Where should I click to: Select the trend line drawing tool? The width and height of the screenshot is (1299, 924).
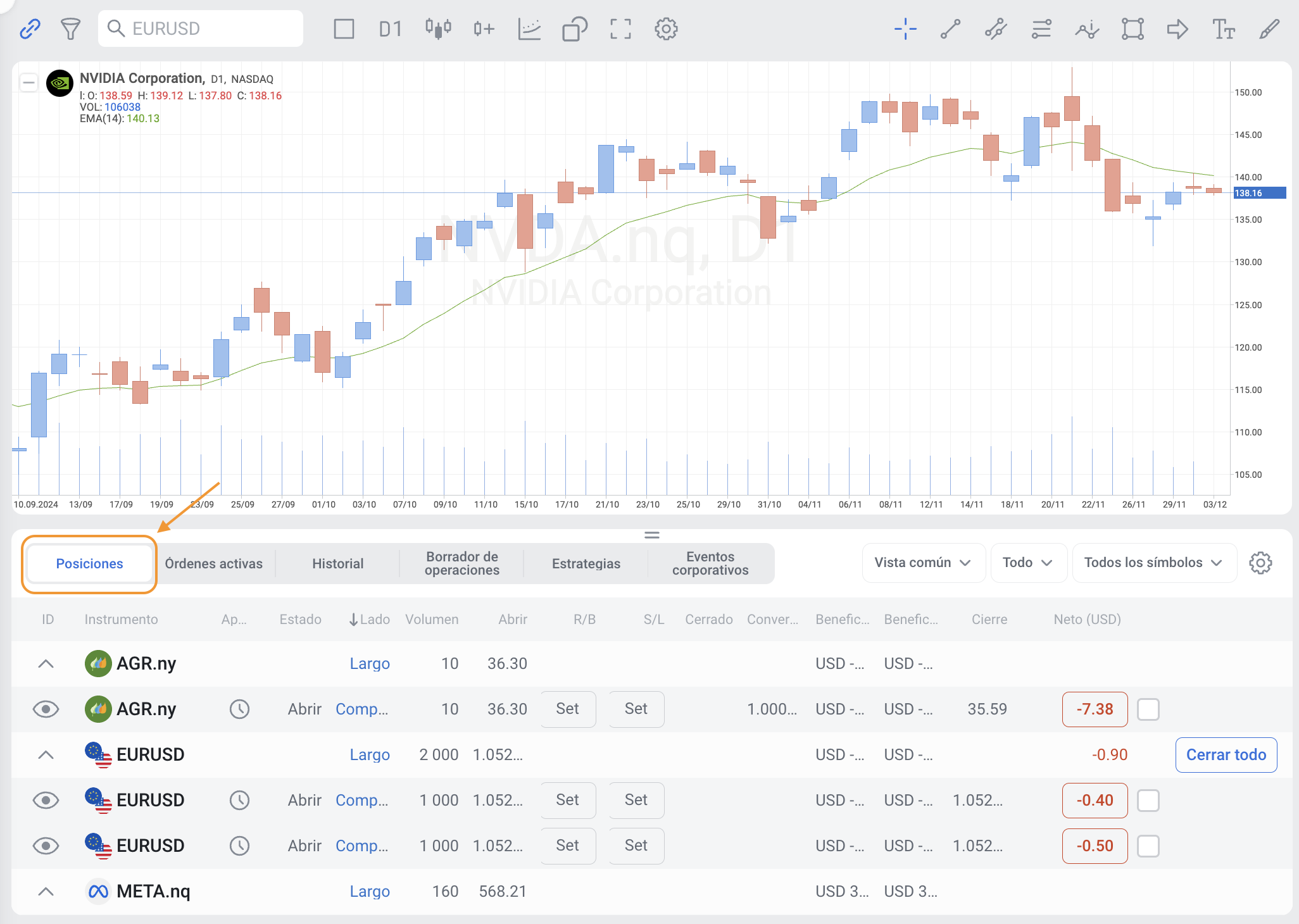click(x=950, y=28)
